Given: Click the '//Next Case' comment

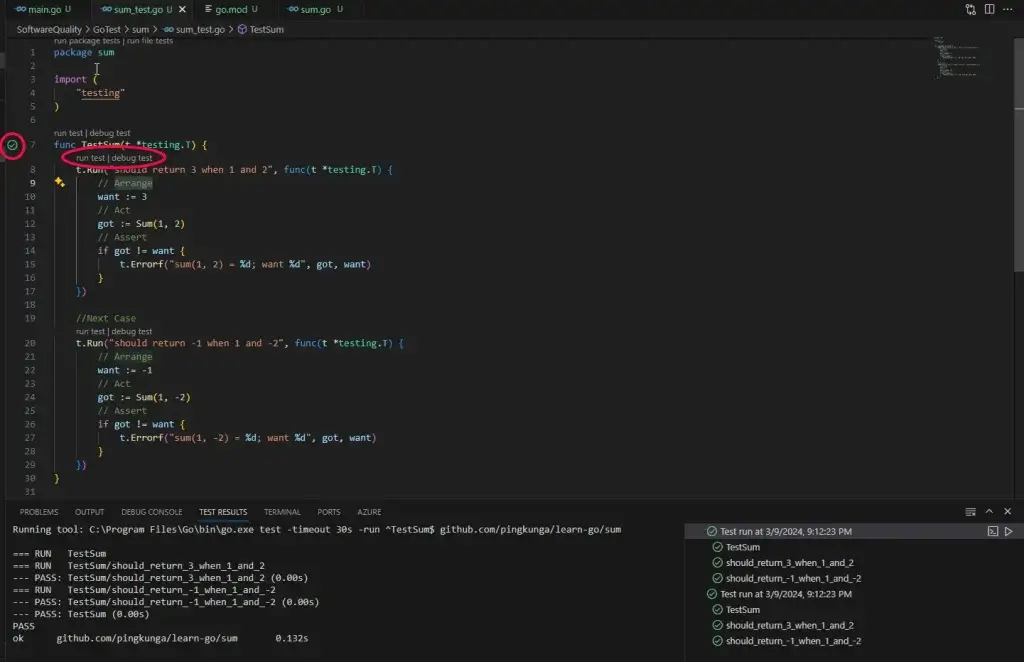Looking at the screenshot, I should click(x=106, y=318).
